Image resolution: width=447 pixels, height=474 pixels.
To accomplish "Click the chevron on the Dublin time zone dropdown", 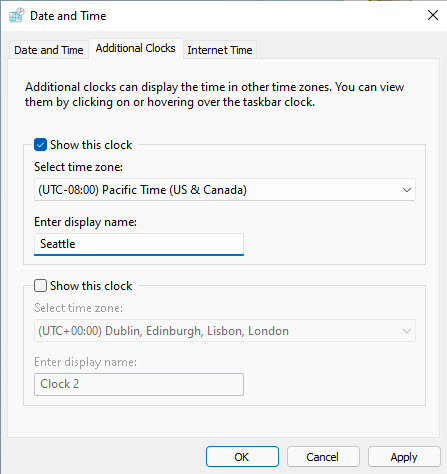I will [x=406, y=331].
